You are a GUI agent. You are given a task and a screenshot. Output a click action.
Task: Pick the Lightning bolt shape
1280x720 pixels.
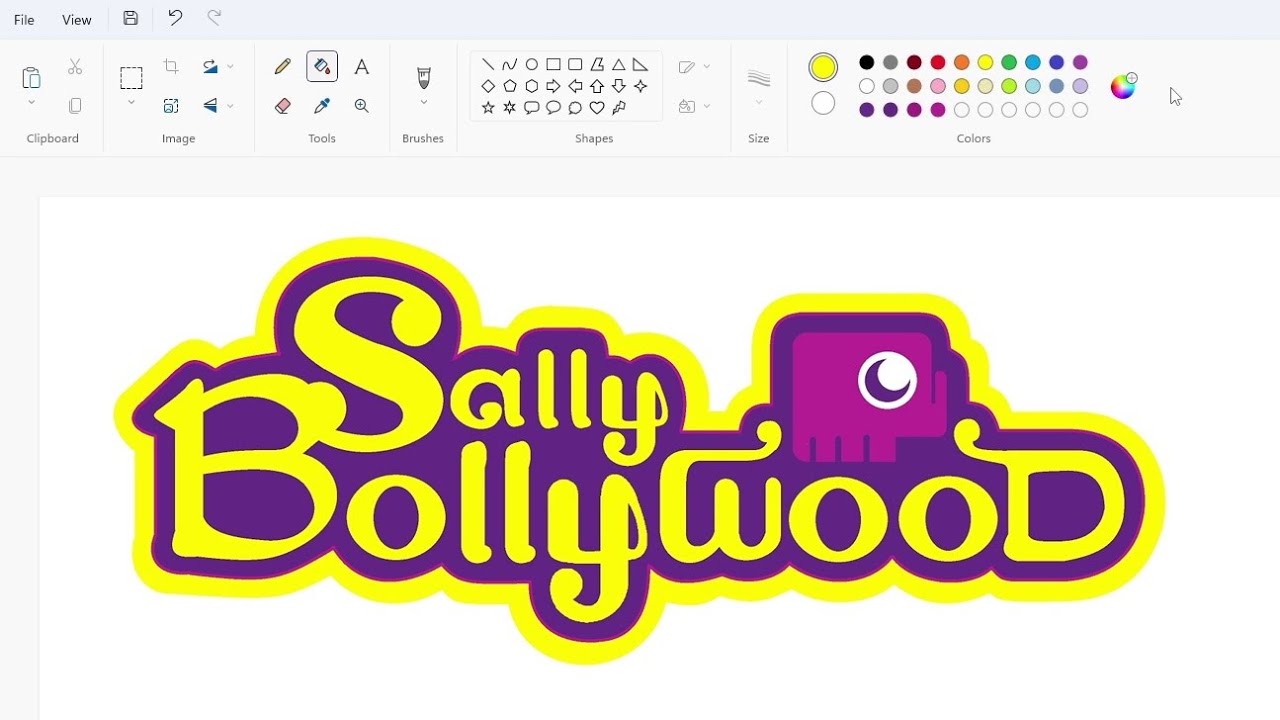coord(619,108)
